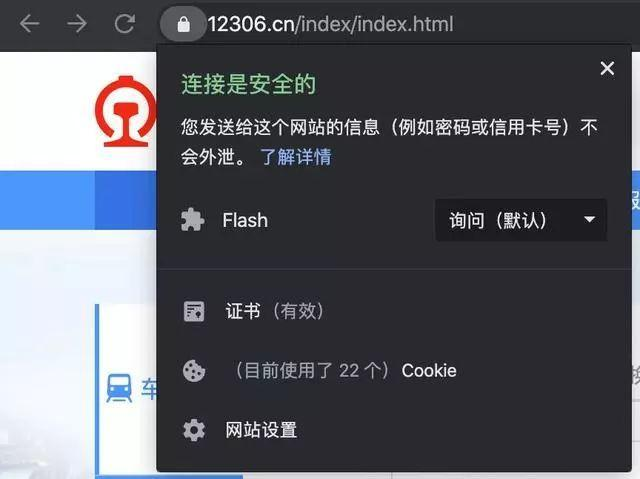Click the padlock site info icon
This screenshot has height=479, width=640.
click(183, 24)
